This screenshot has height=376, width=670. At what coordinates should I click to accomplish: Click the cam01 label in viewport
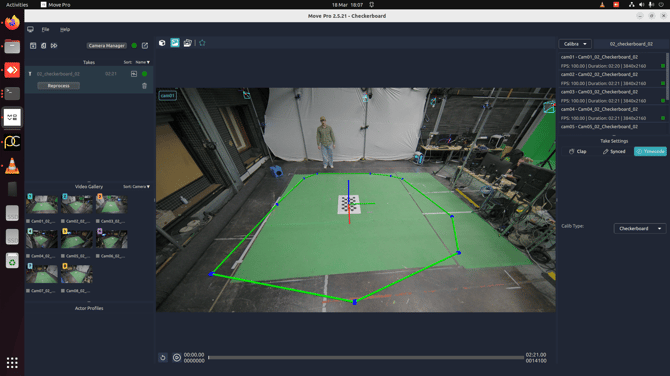click(x=168, y=96)
